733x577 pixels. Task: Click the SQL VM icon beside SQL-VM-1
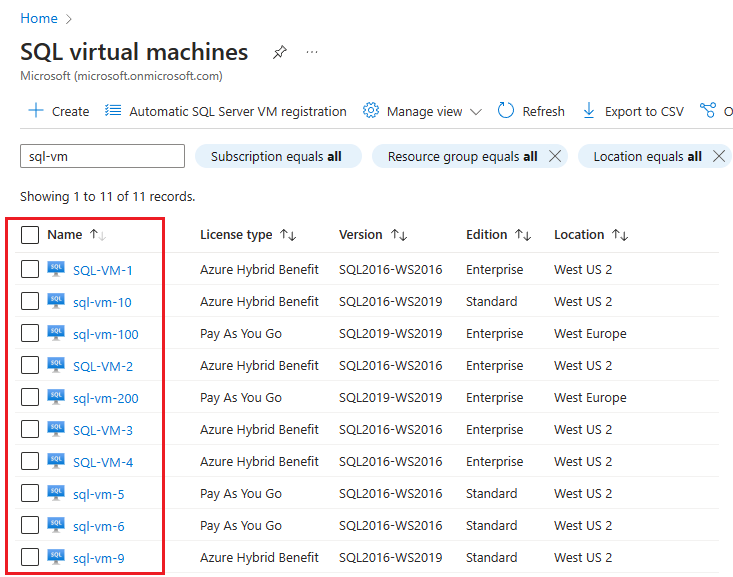tap(56, 269)
